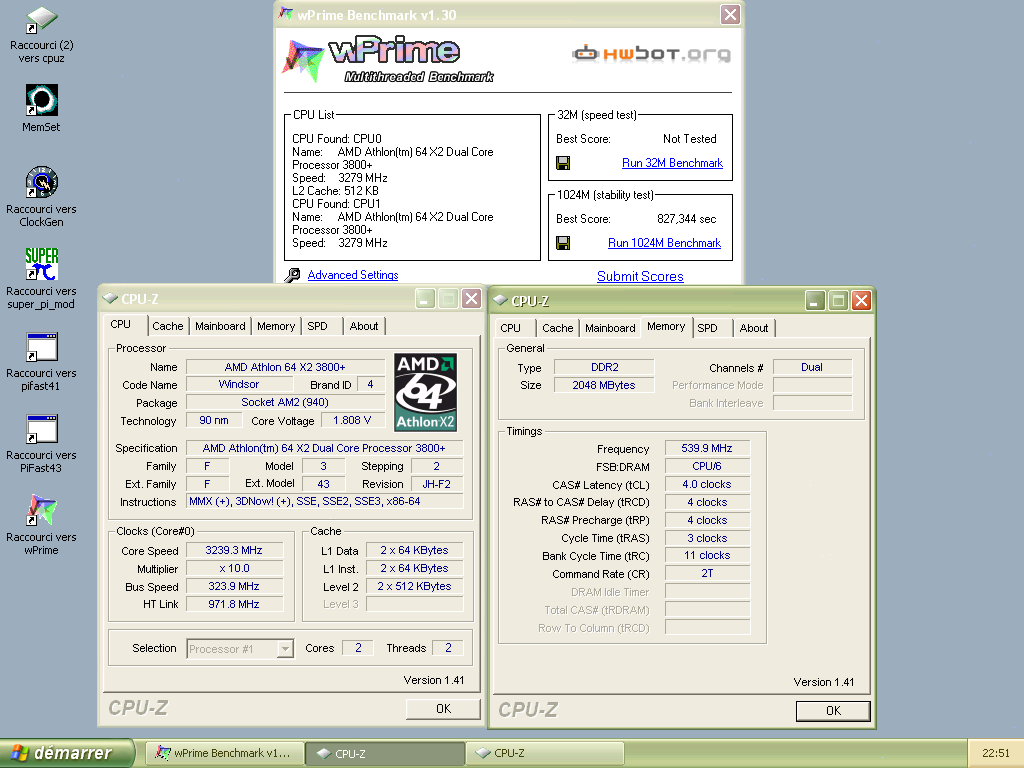
Task: Click OK in the CPU-Z window showing the Memory tab
Action: (833, 711)
